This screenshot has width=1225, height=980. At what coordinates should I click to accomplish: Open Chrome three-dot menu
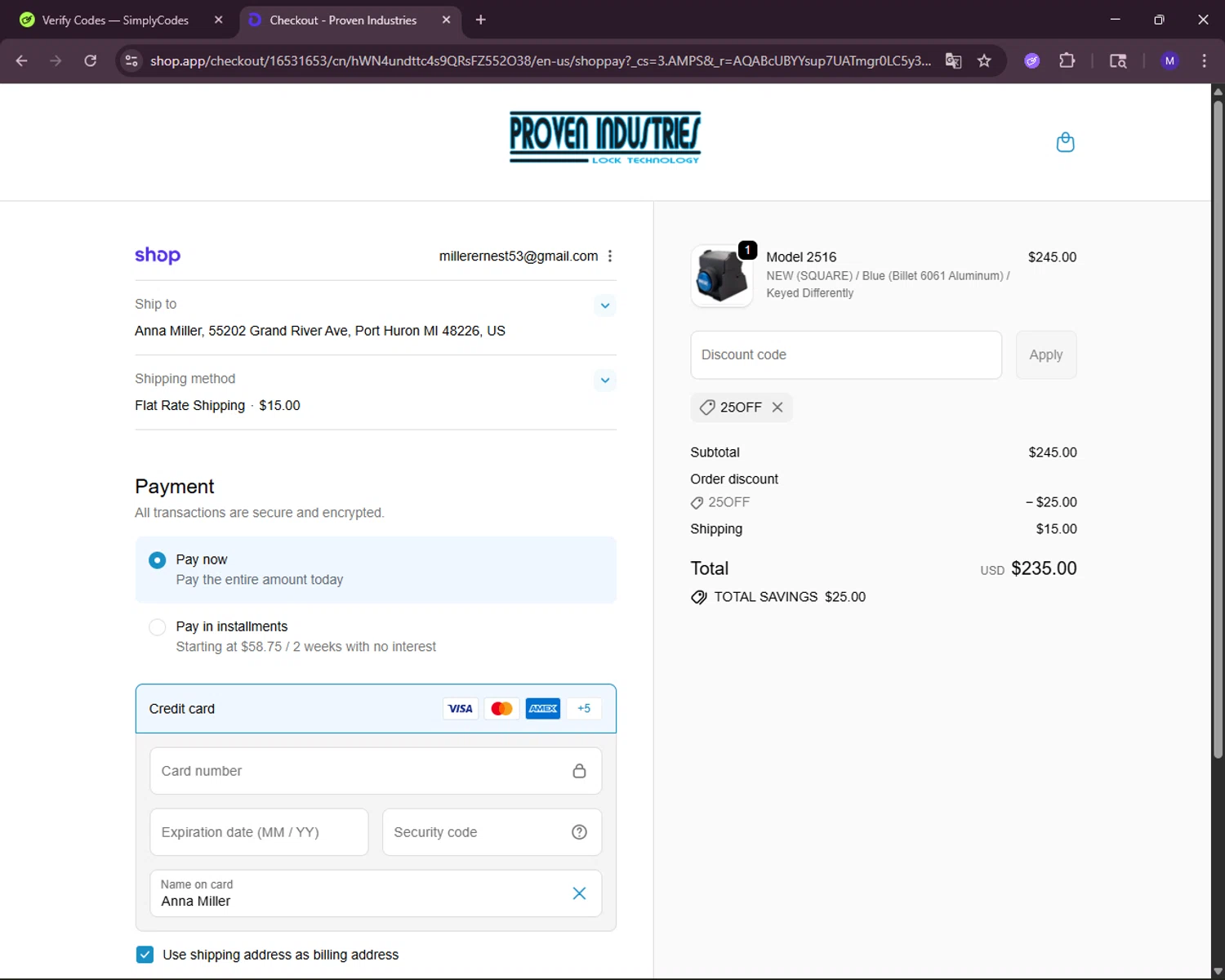[x=1204, y=60]
